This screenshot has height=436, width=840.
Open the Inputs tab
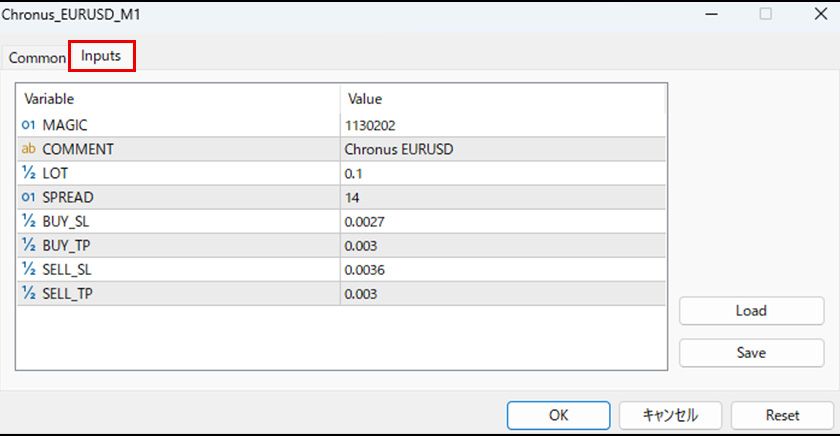[x=101, y=56]
